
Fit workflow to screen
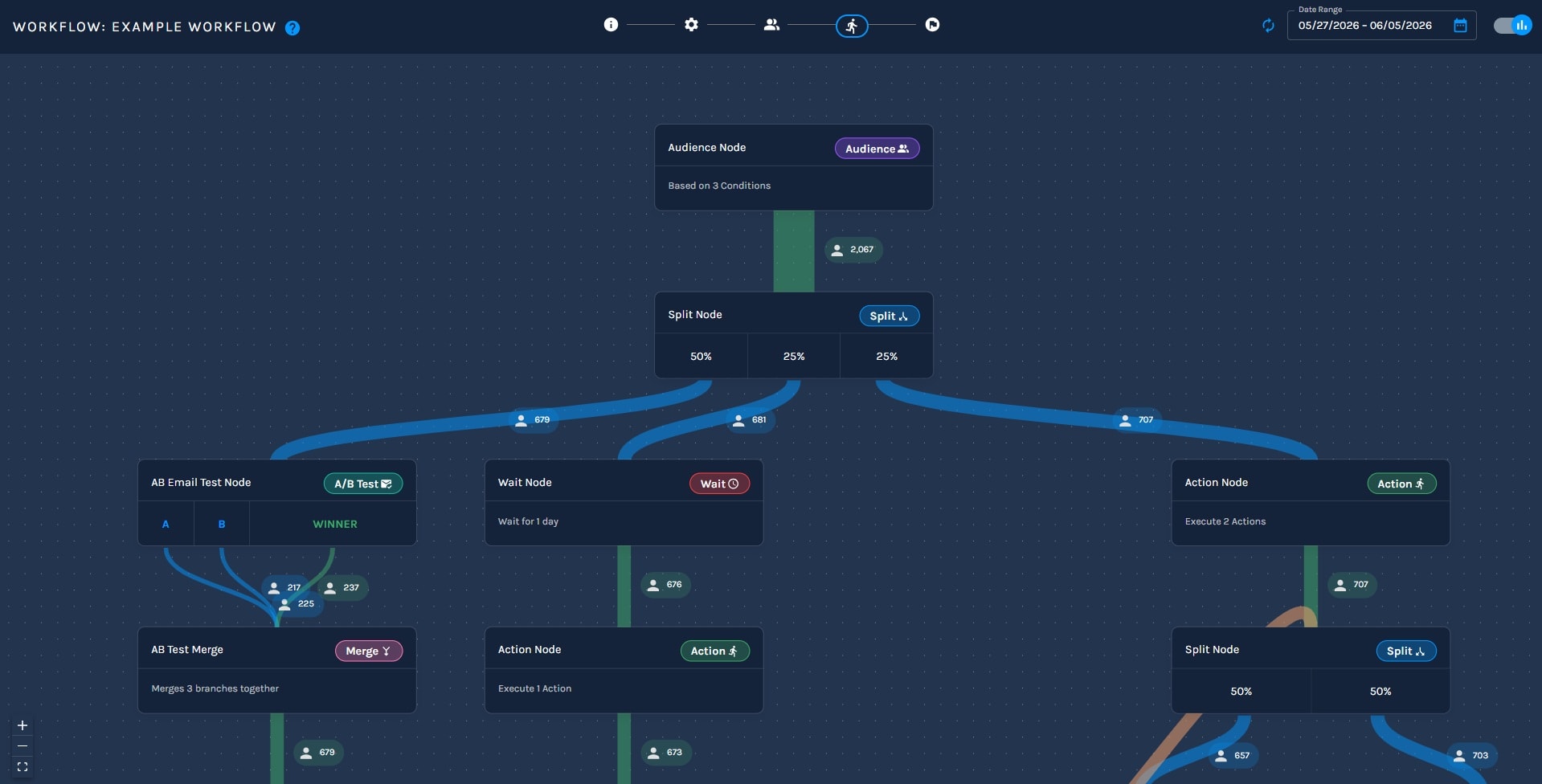pos(22,767)
